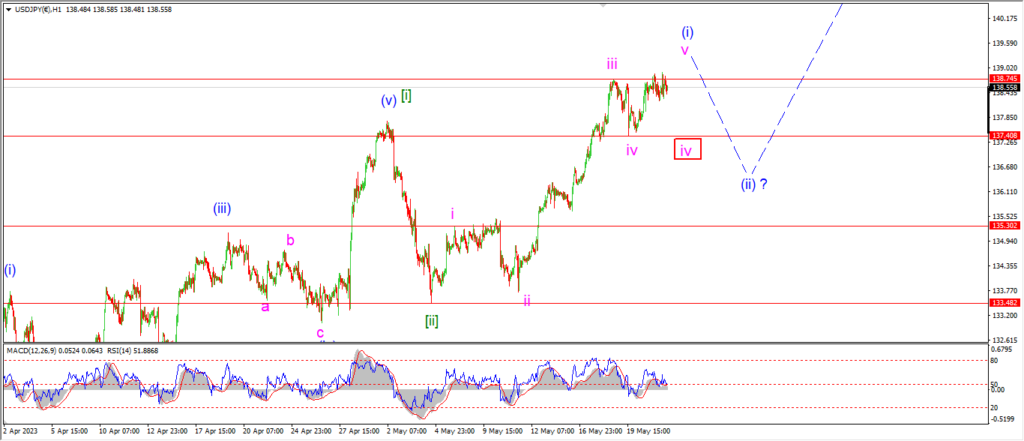
Task: Click the blue (iii) wave label
Action: [222, 209]
